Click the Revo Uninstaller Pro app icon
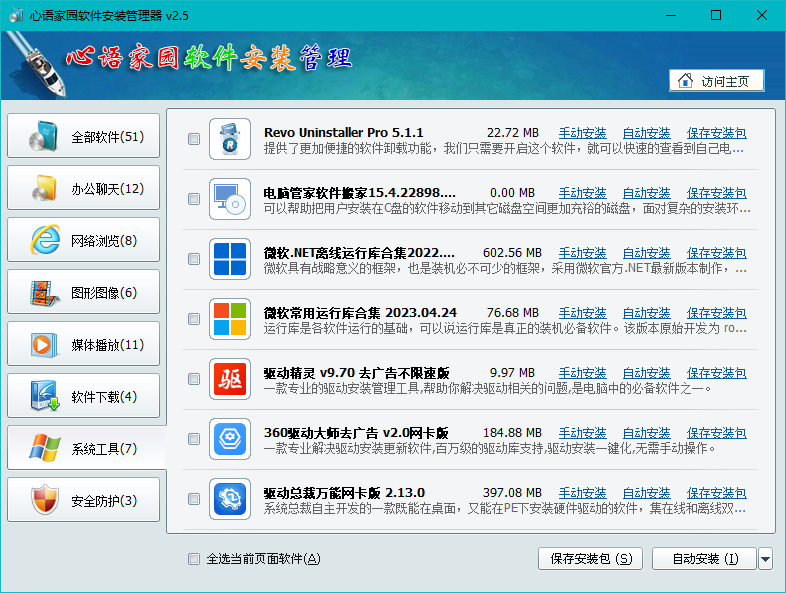Screen dimensions: 786x593 [230, 139]
